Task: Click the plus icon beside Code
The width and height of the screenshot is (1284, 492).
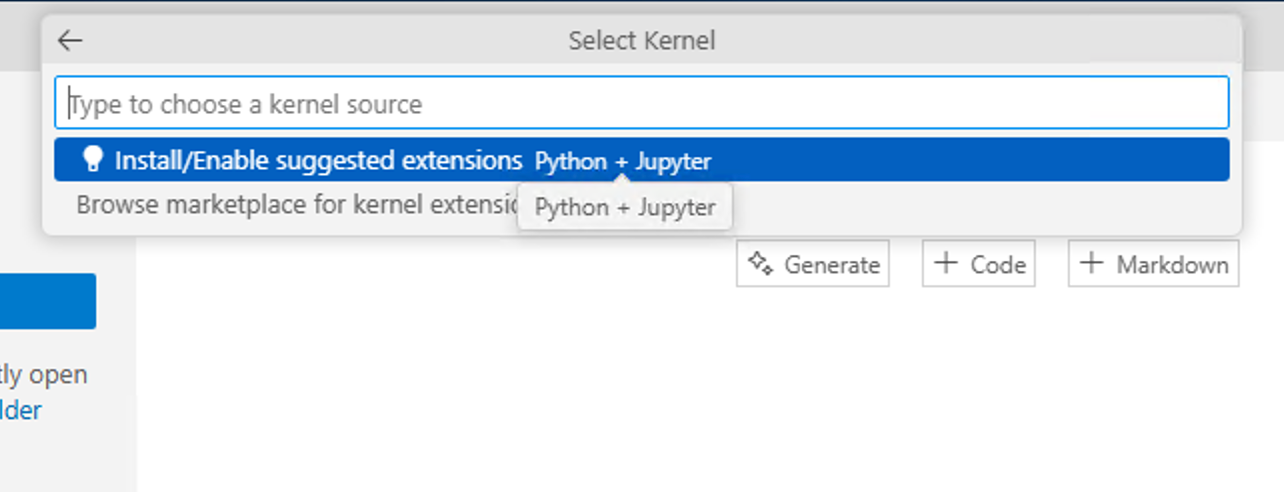Action: (945, 263)
